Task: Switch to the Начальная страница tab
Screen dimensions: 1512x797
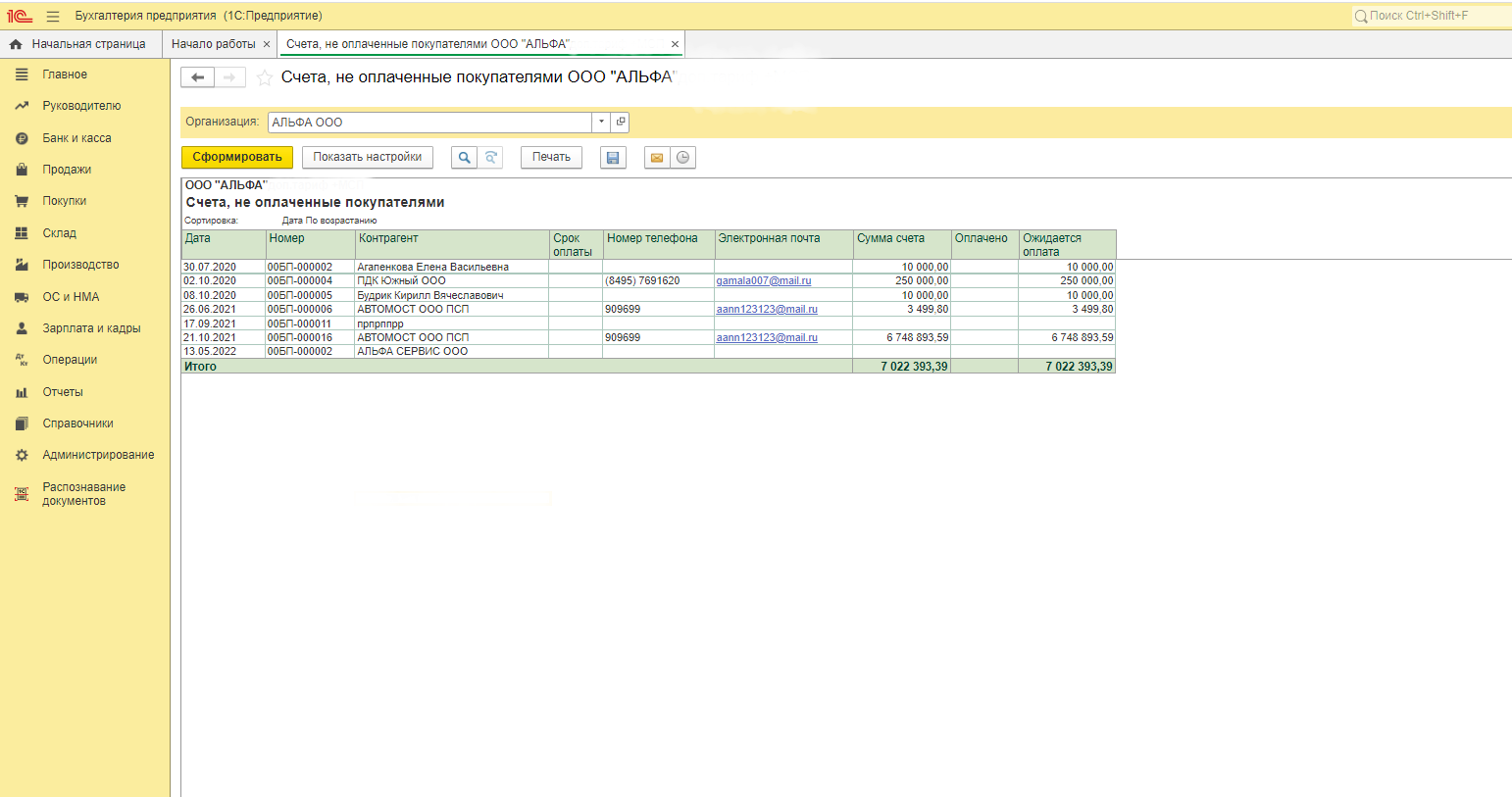Action: point(80,44)
